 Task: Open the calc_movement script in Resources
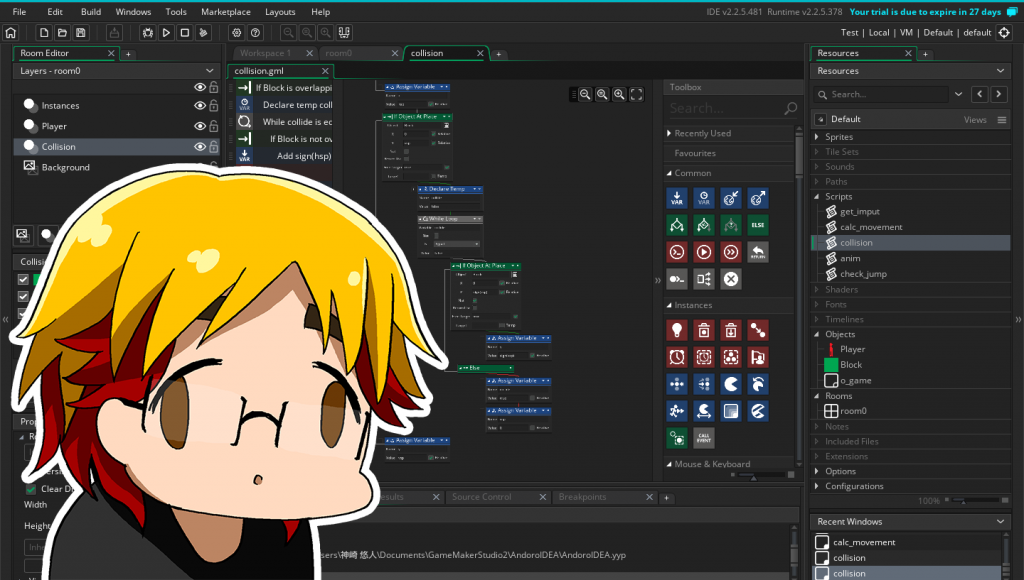pos(870,227)
